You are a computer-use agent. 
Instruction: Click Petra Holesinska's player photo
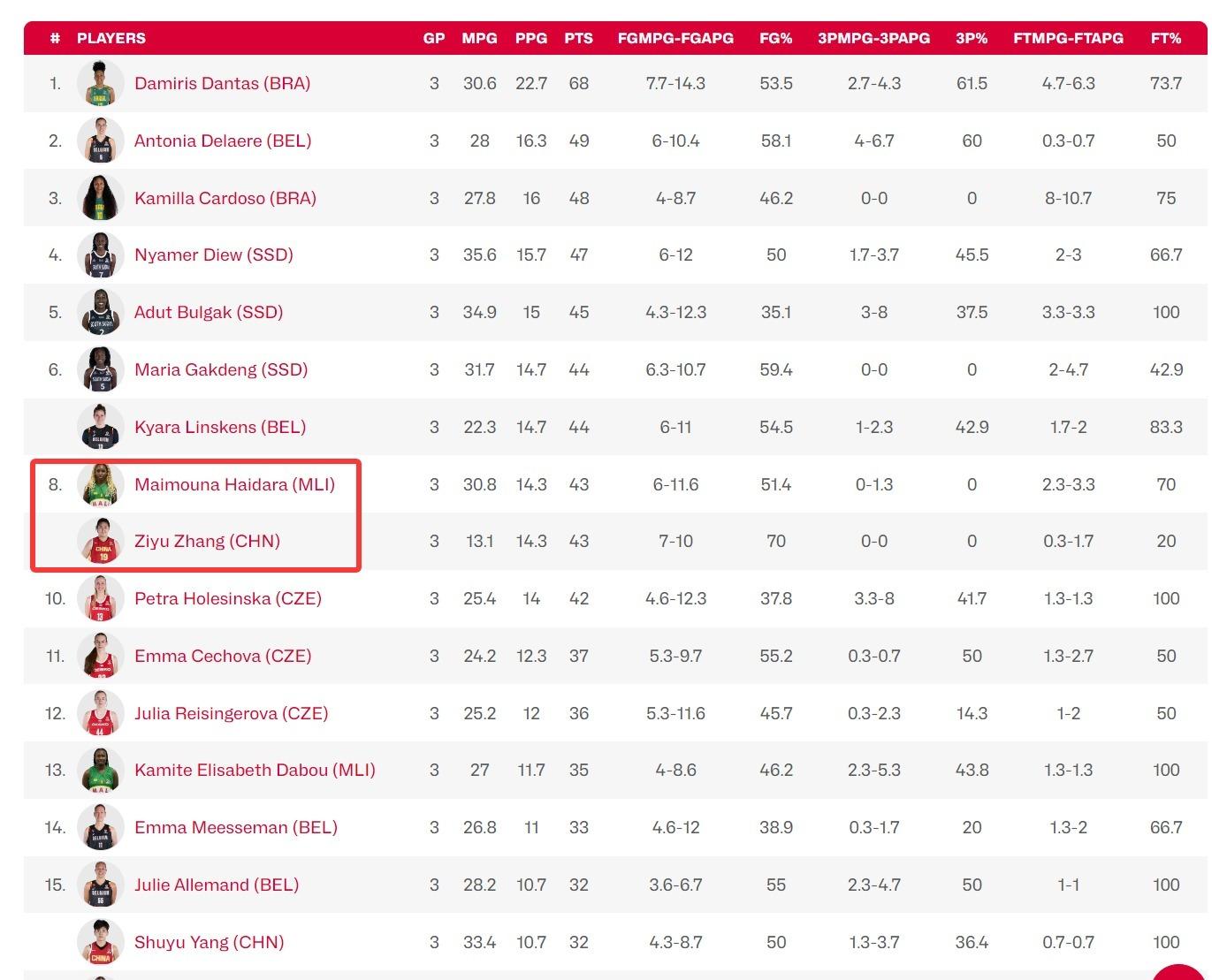pos(100,599)
